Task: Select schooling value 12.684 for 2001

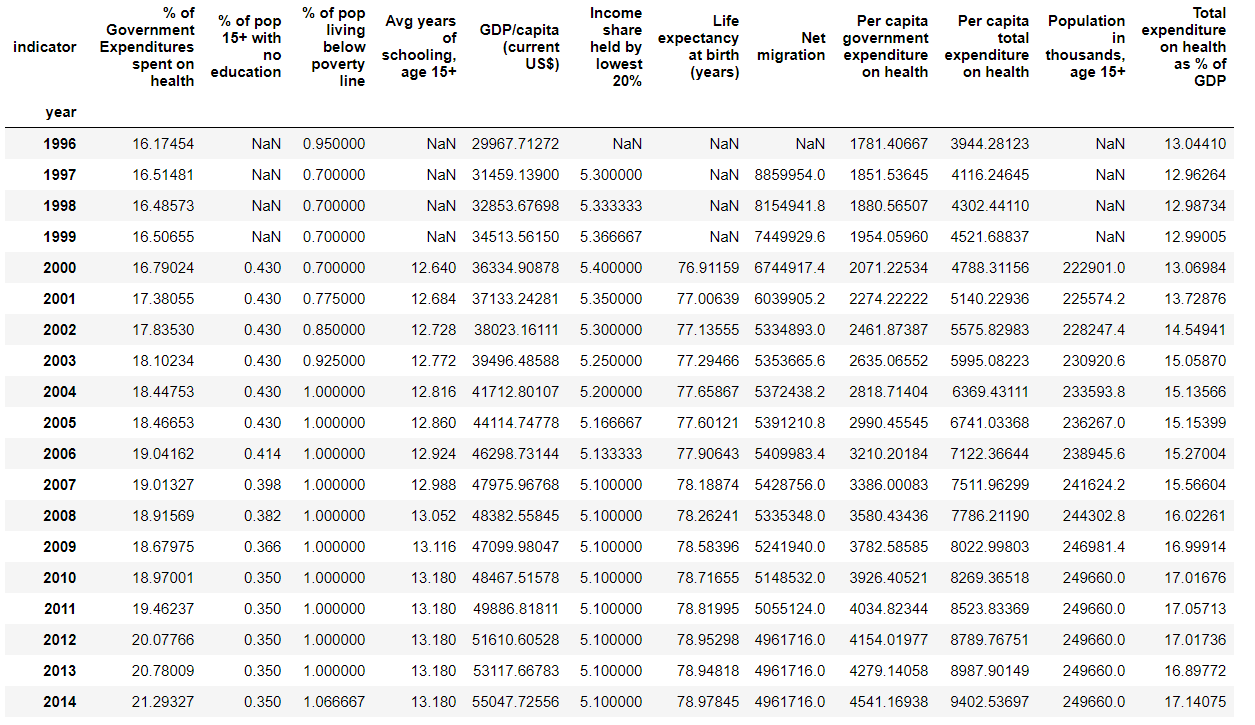Action: [433, 299]
